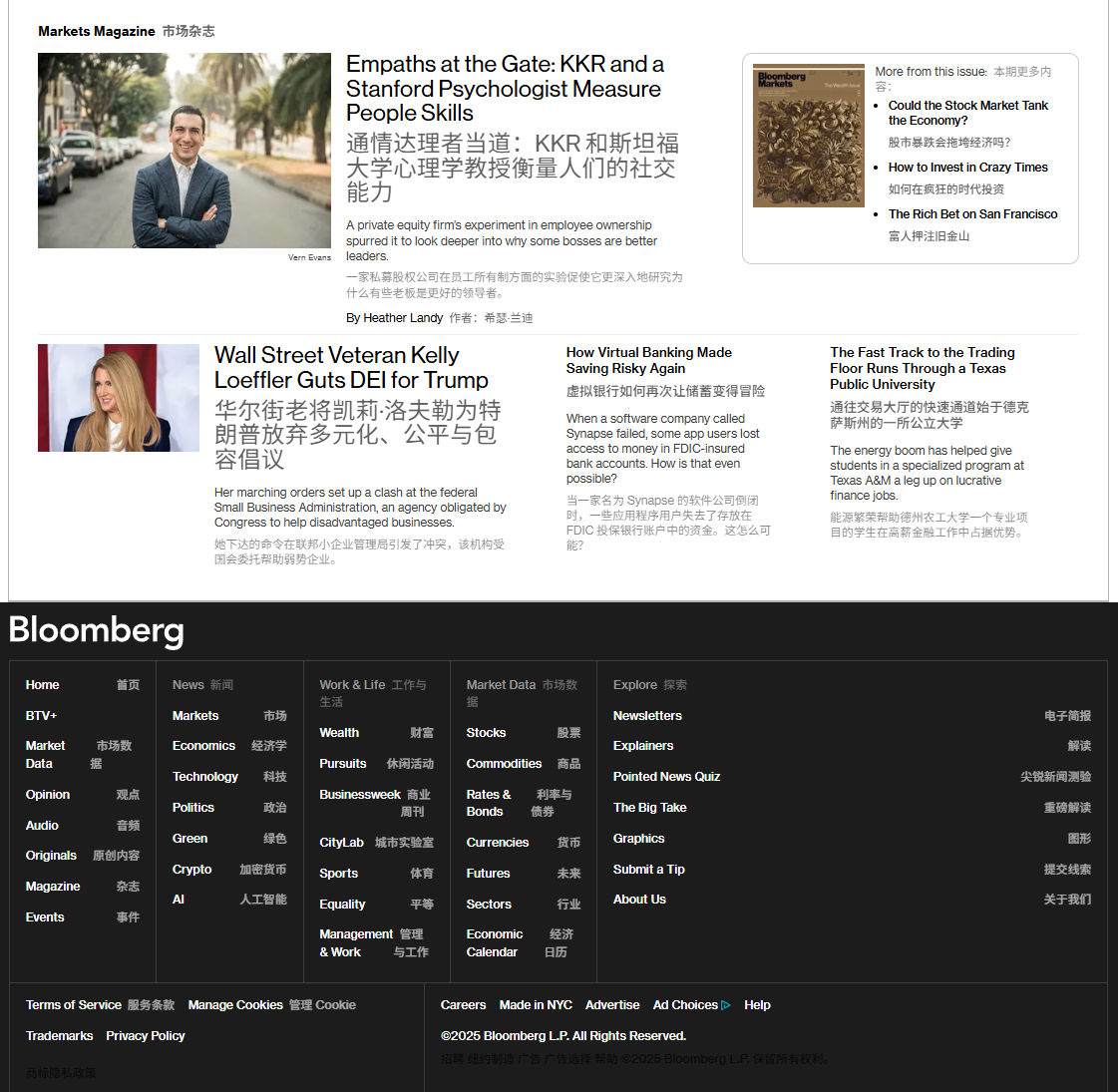Viewport: 1118px width, 1092px height.
Task: Read 'How Virtual Banking Made Saving Risky Again'
Action: pyautogui.click(x=649, y=360)
